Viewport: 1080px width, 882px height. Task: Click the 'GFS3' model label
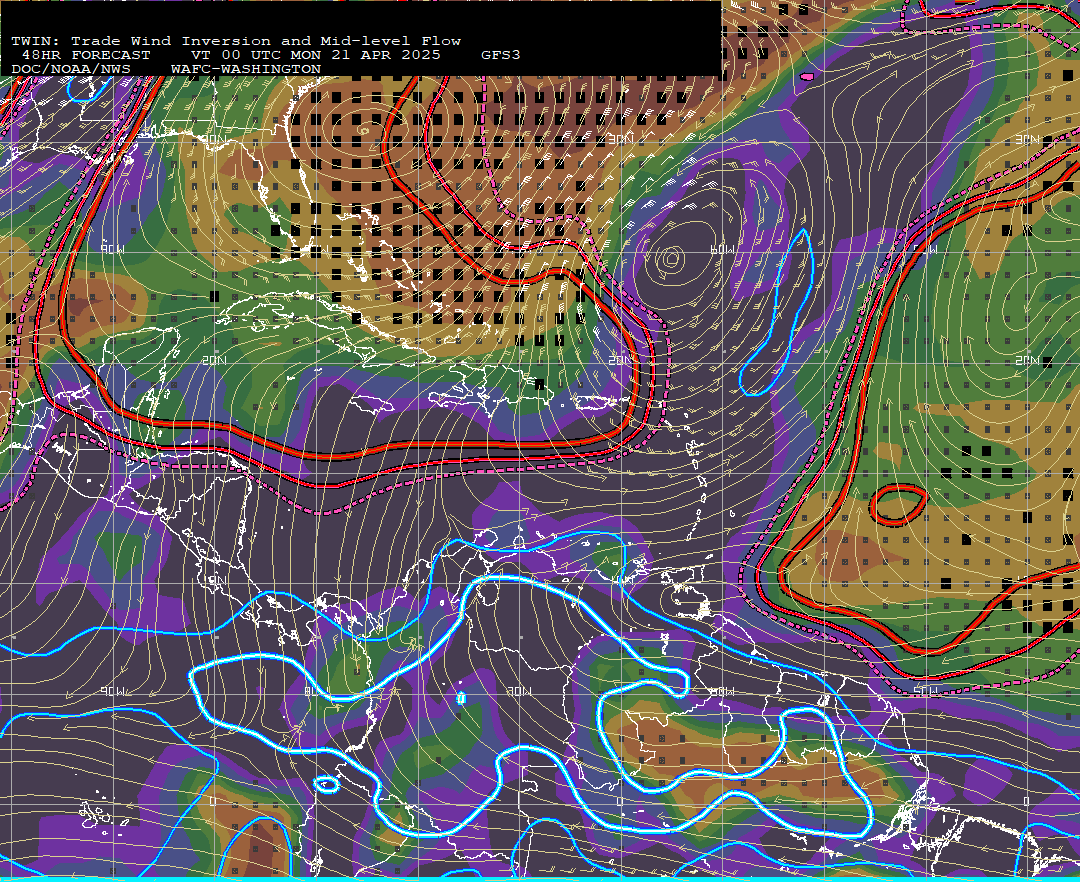501,55
